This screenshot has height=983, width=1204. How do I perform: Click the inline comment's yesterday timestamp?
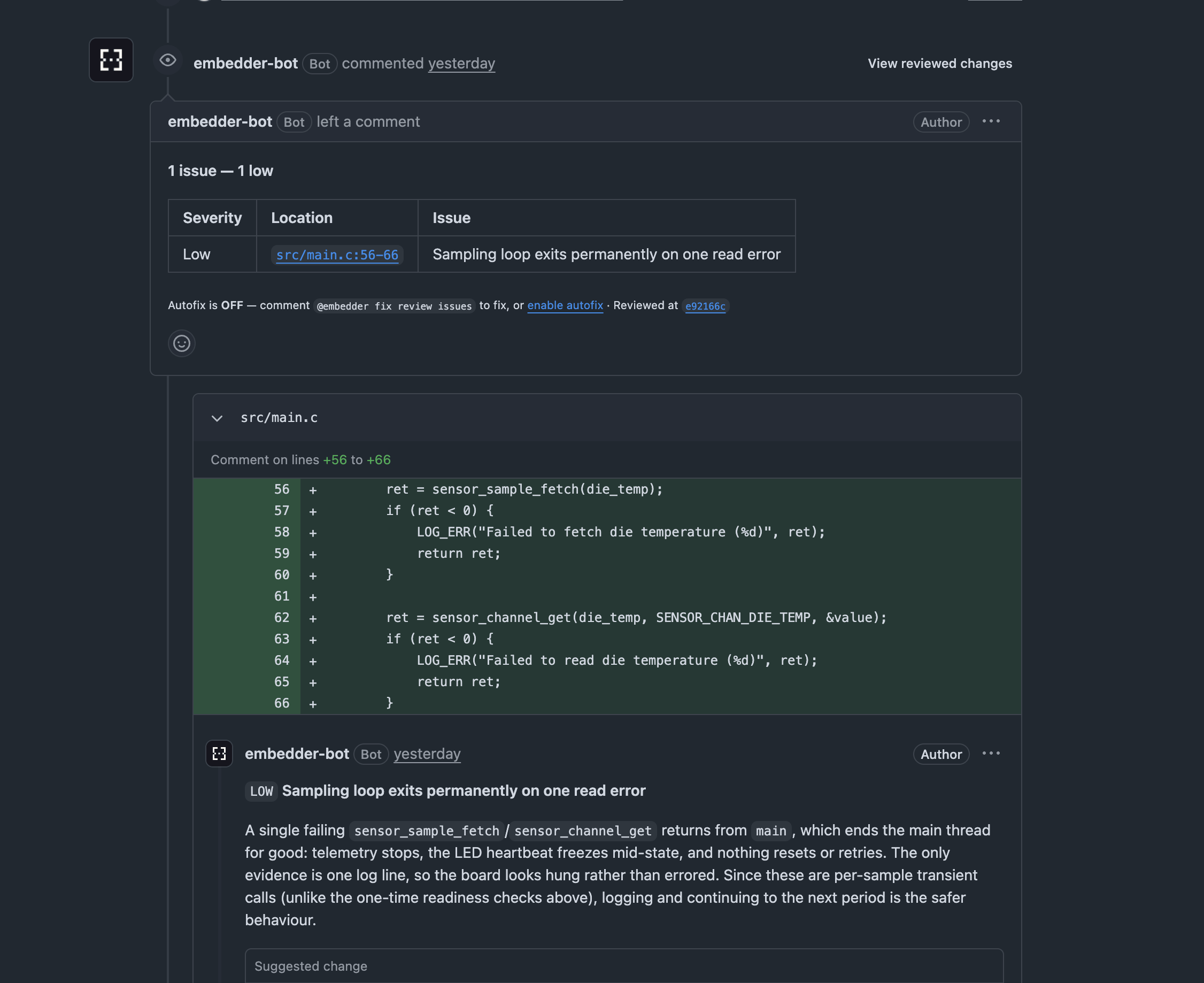pos(427,754)
